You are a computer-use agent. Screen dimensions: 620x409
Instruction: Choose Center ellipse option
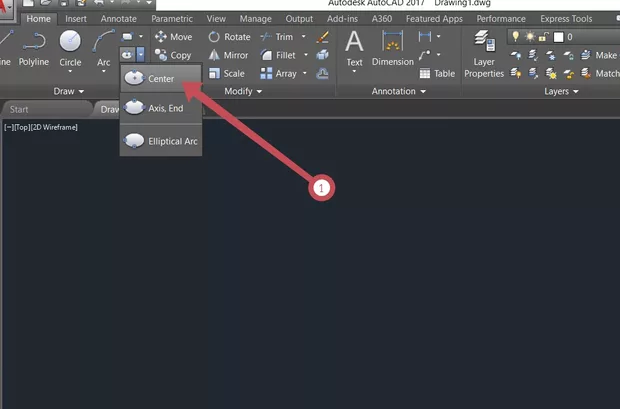[160, 78]
